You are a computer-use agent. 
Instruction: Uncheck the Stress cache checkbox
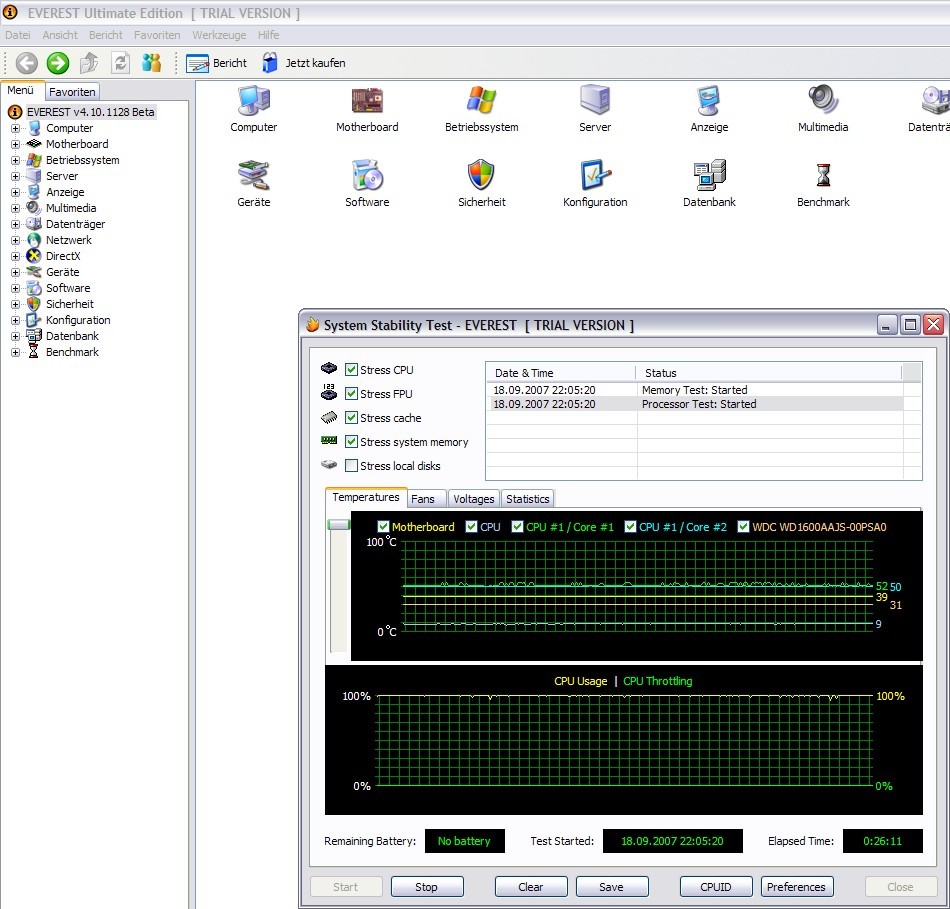(351, 418)
